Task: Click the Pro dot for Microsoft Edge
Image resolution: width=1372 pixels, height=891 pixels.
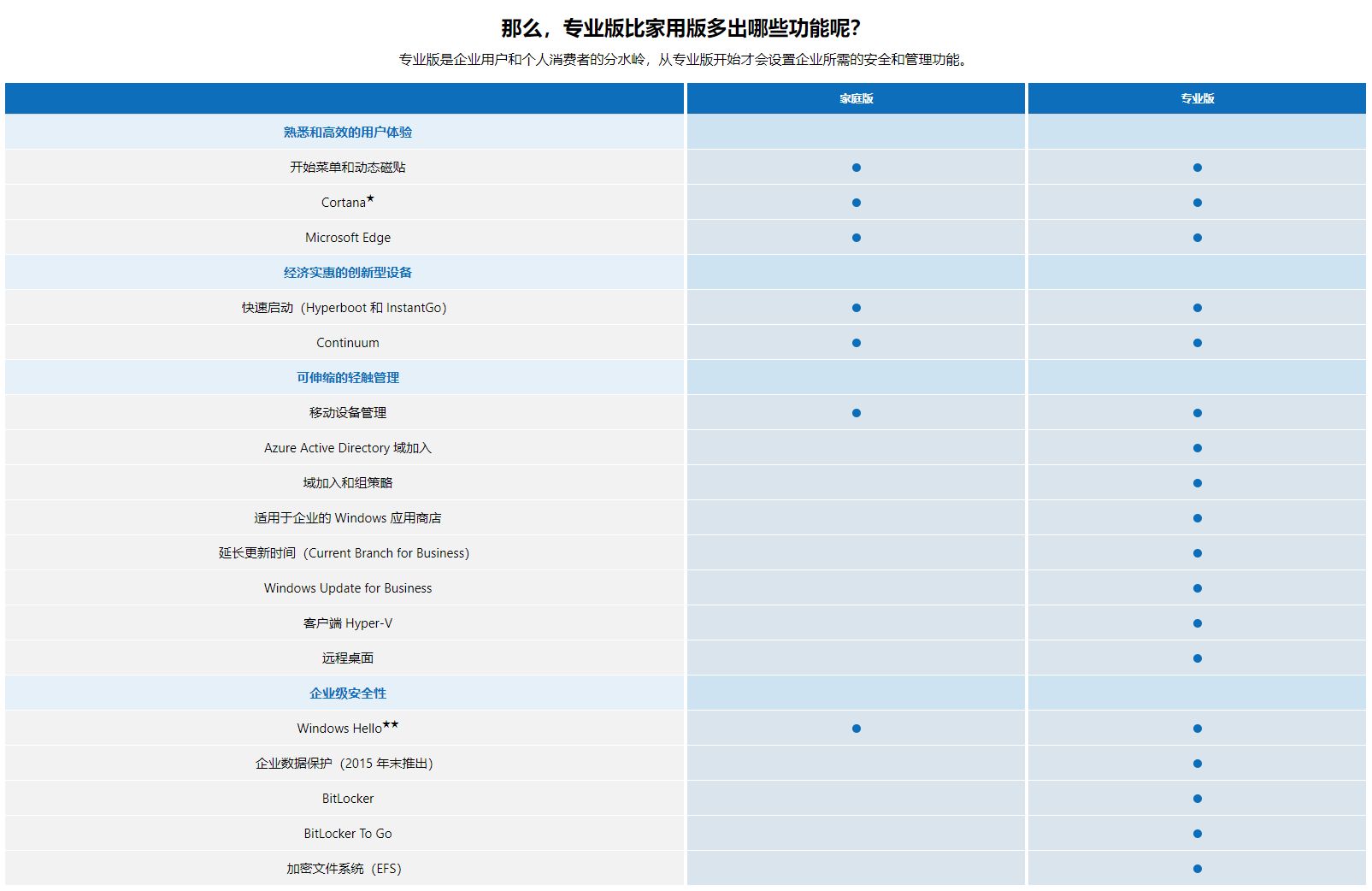Action: pos(1198,237)
